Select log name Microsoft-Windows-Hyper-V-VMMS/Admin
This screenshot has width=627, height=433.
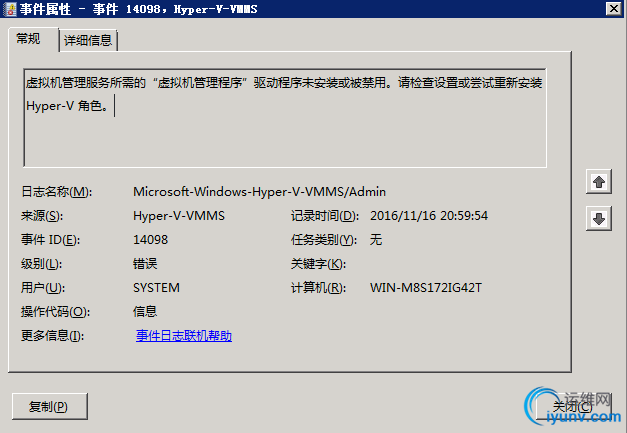point(259,192)
